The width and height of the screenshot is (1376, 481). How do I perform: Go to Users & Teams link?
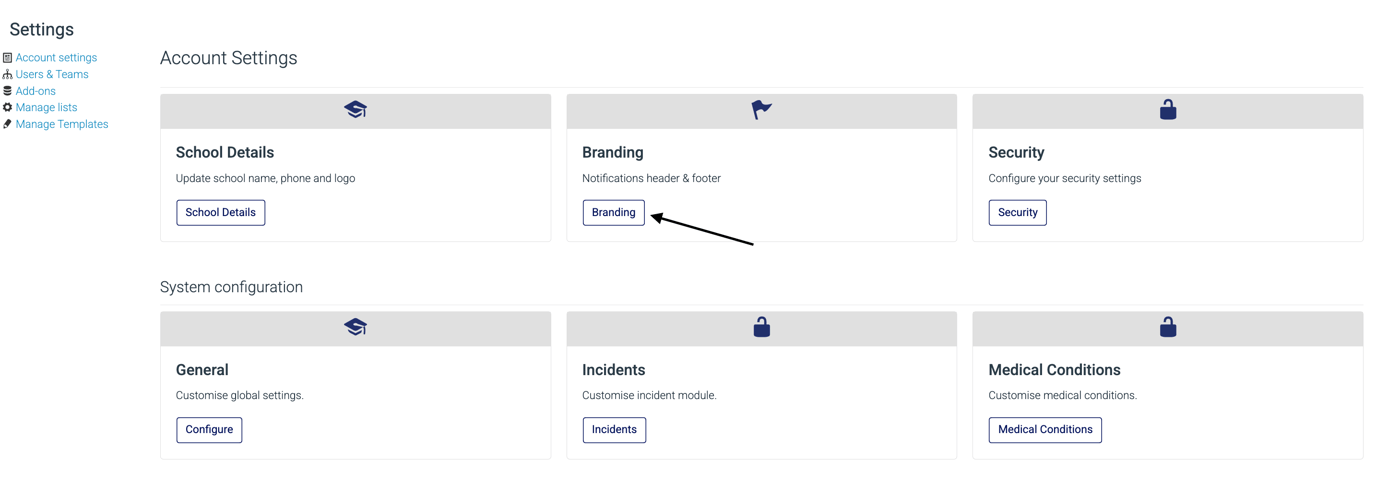pos(52,74)
